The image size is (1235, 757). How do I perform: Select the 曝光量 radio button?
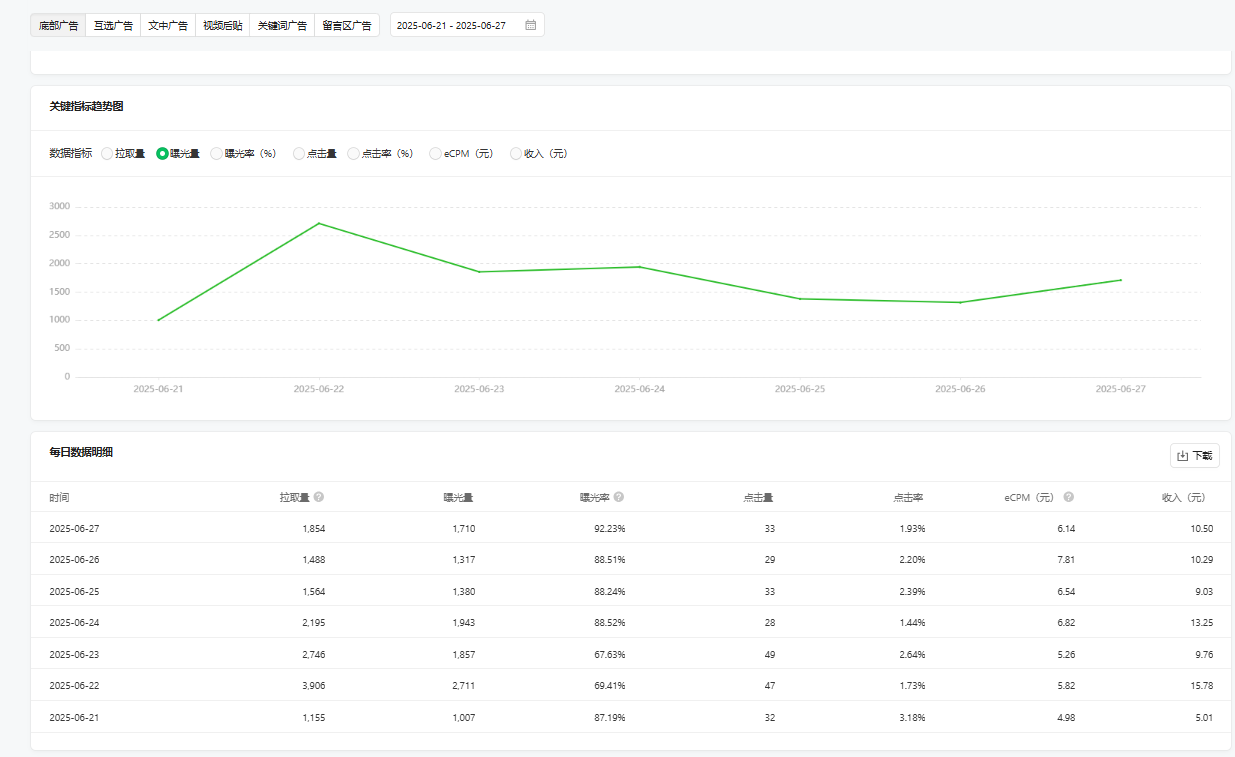pos(162,154)
